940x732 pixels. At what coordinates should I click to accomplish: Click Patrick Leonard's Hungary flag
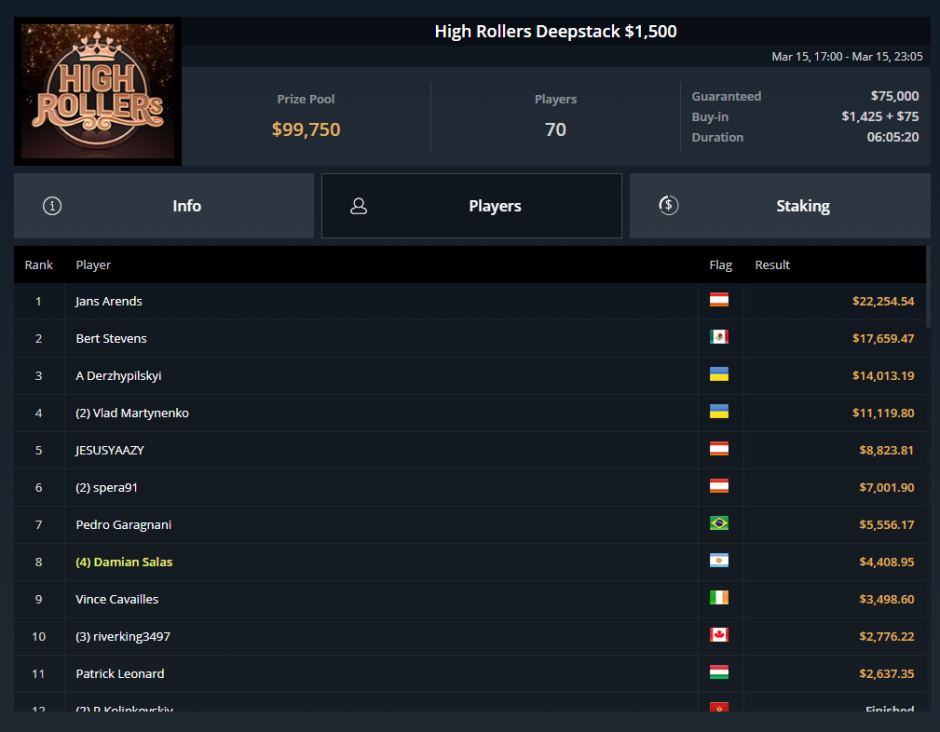pyautogui.click(x=719, y=672)
